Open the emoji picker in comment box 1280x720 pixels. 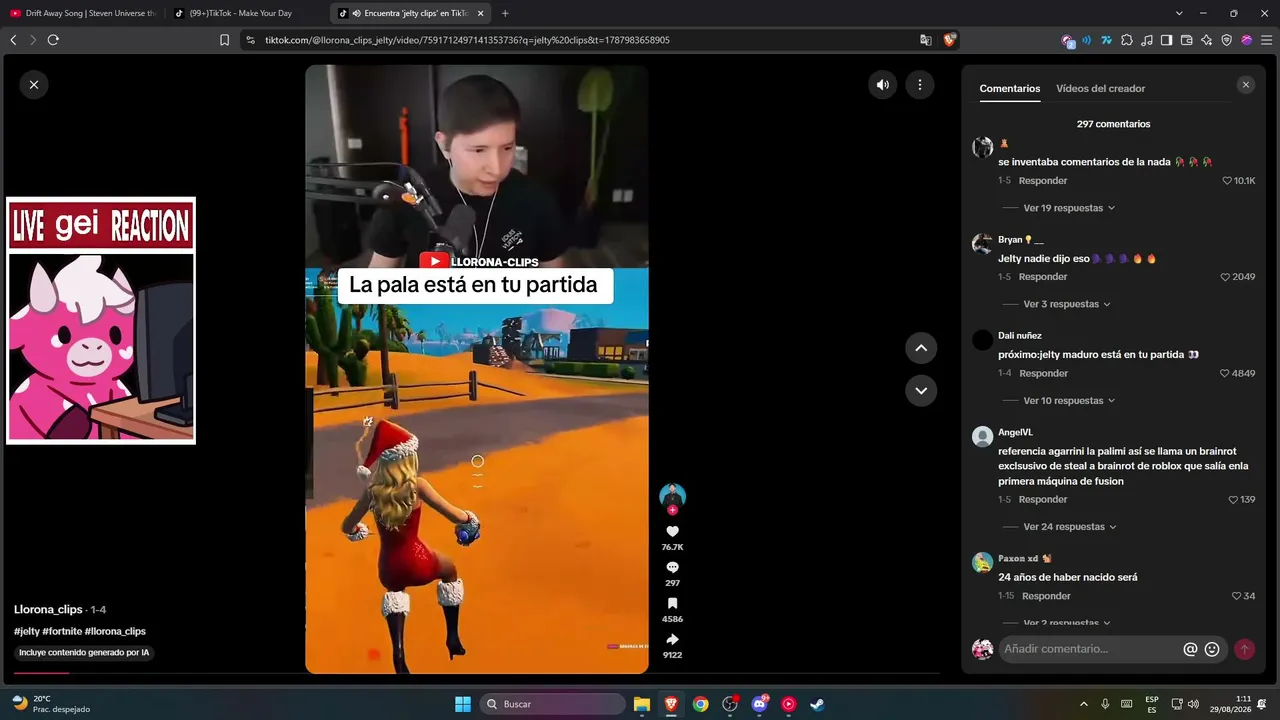pos(1212,649)
